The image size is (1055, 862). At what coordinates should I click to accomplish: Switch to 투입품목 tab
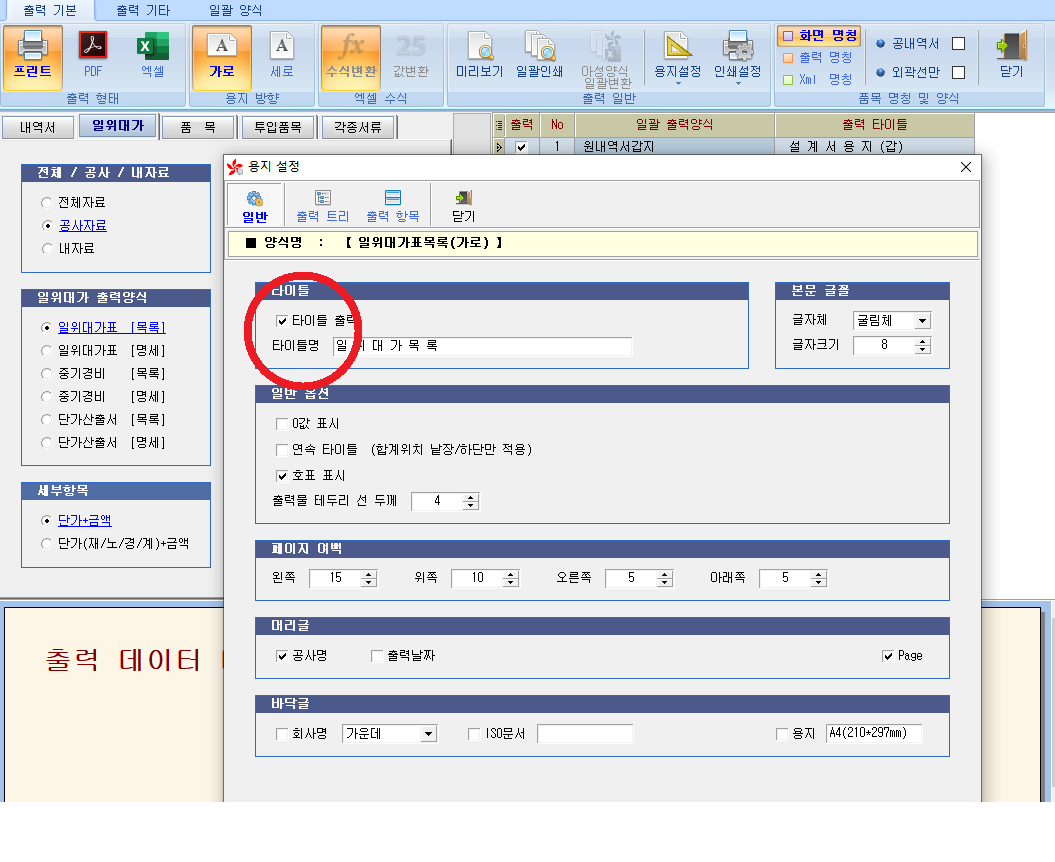pyautogui.click(x=278, y=127)
